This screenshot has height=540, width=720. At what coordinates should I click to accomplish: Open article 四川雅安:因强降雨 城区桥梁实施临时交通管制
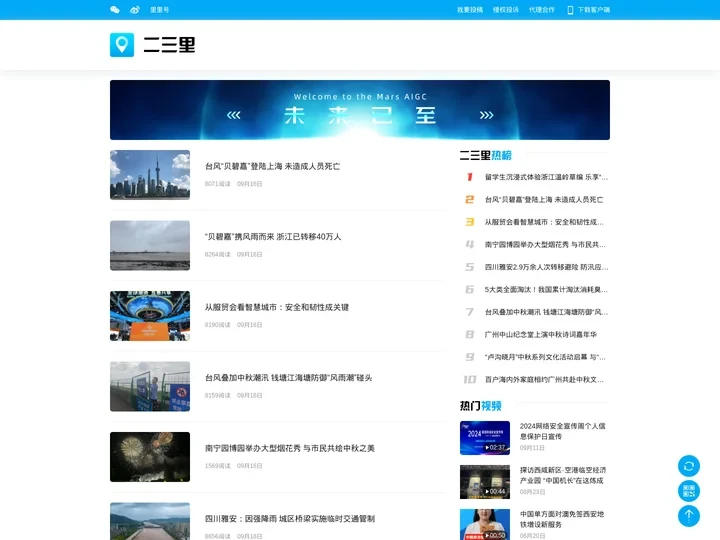click(290, 519)
